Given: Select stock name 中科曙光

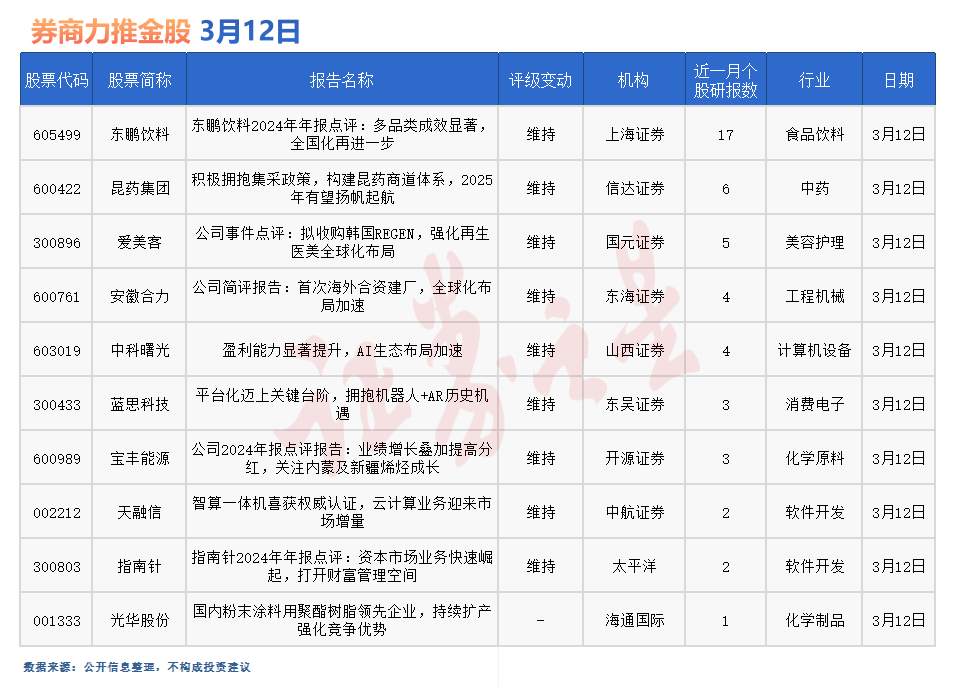Looking at the screenshot, I should click(139, 350).
